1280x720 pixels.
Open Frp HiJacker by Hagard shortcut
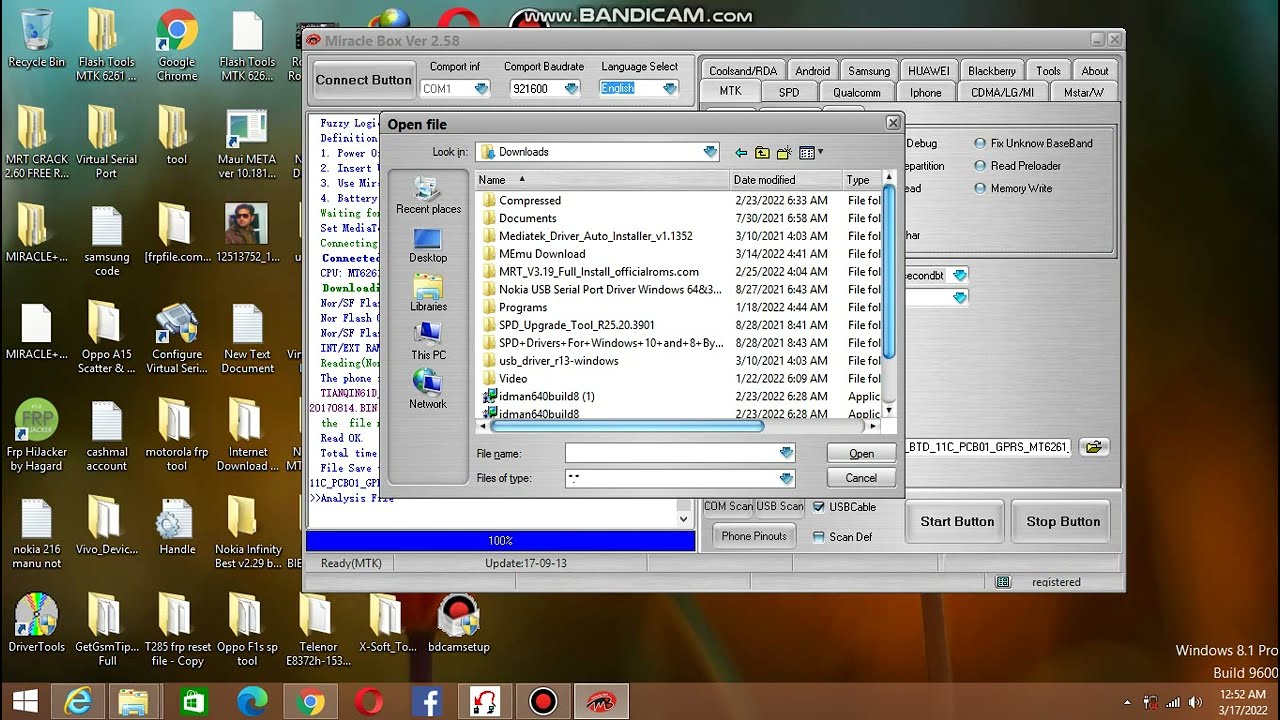36,435
